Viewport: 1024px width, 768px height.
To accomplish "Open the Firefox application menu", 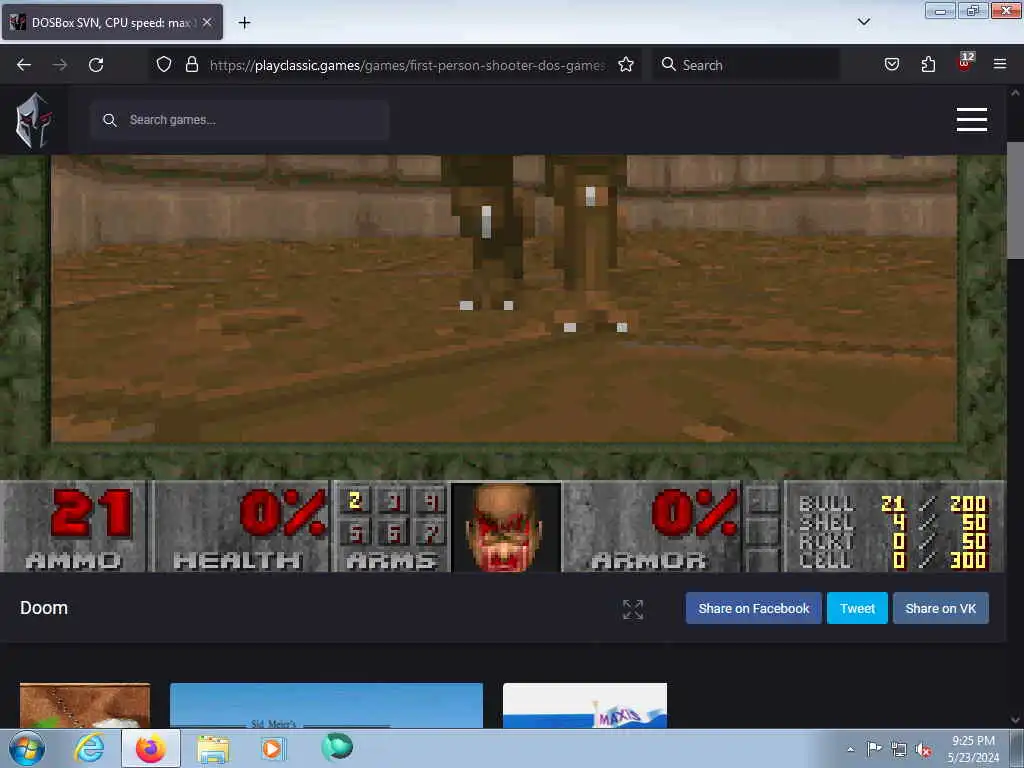I will [x=999, y=64].
